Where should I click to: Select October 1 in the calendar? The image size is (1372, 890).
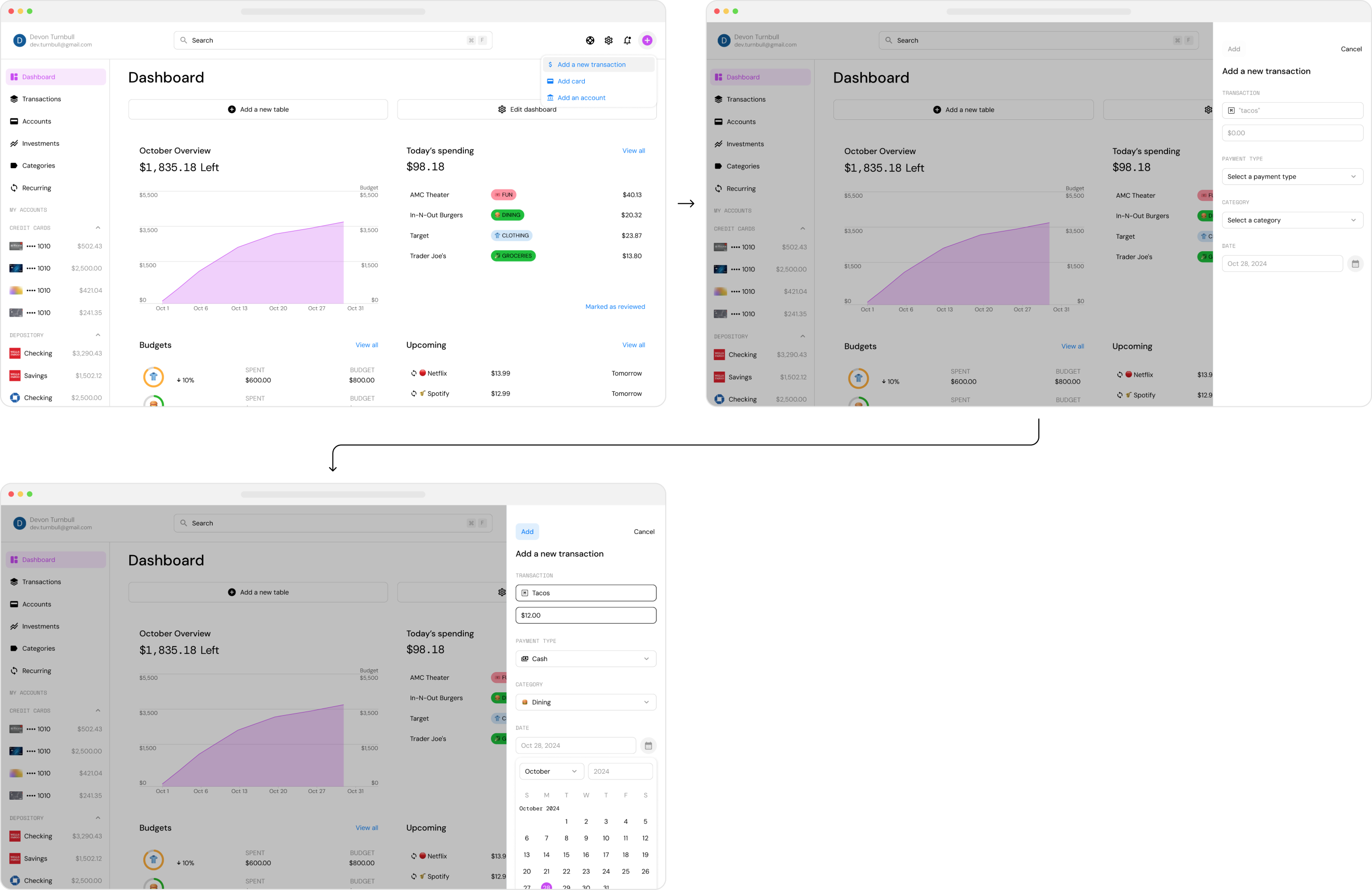[x=566, y=821]
